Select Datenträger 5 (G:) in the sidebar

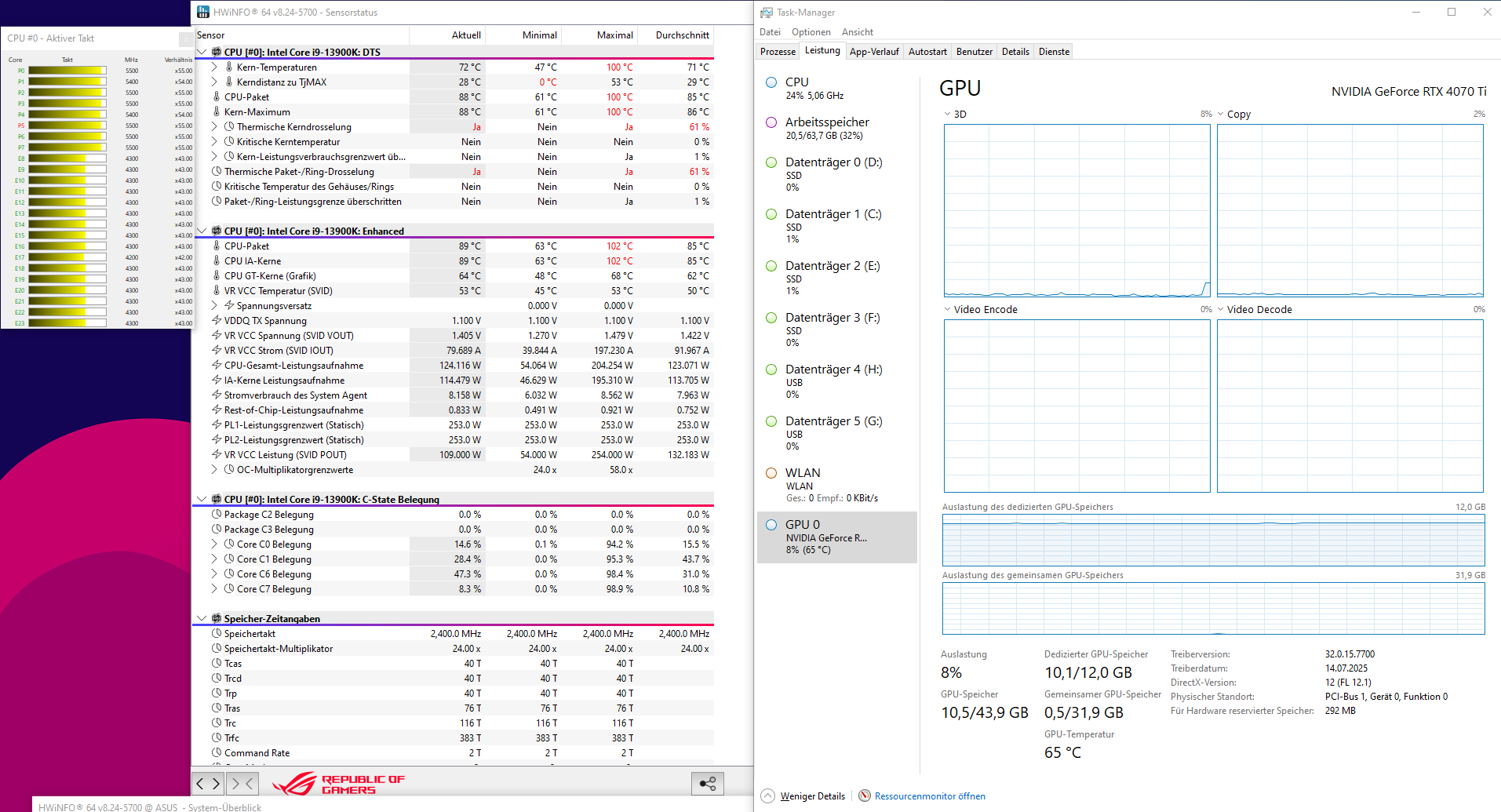836,433
